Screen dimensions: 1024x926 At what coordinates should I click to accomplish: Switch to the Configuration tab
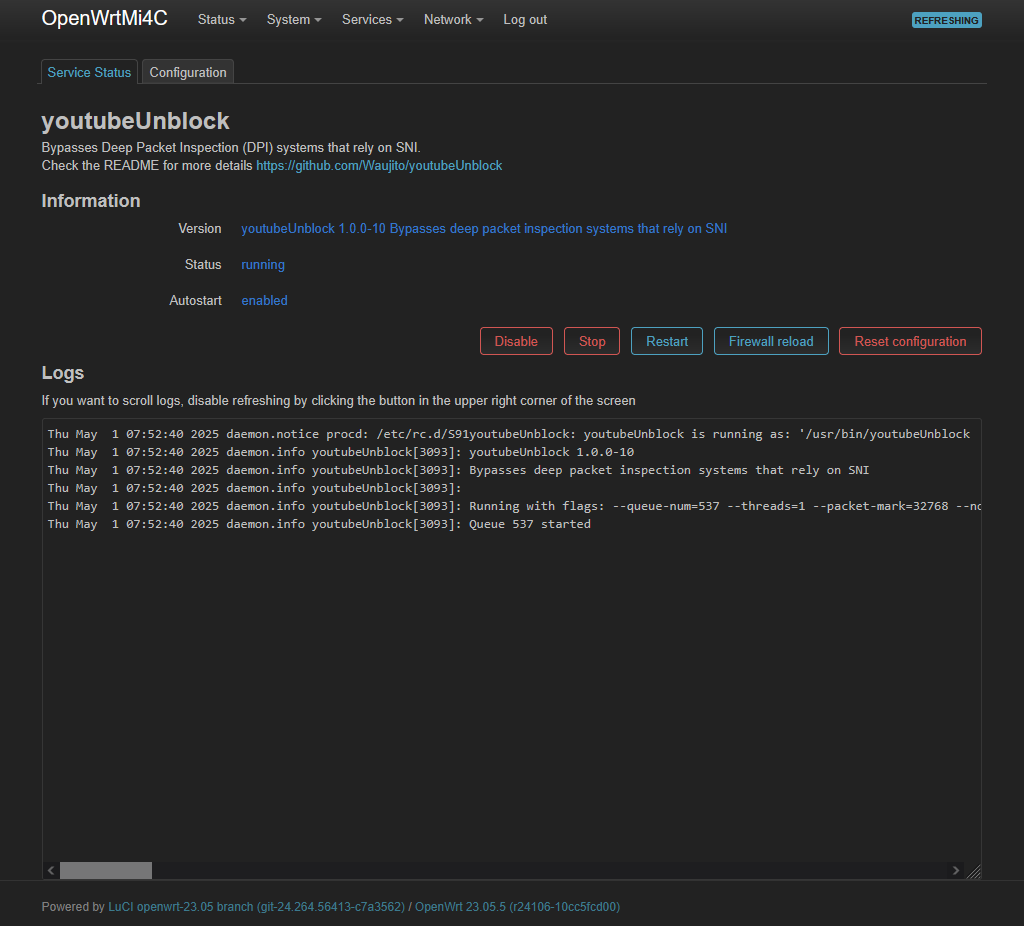(188, 72)
